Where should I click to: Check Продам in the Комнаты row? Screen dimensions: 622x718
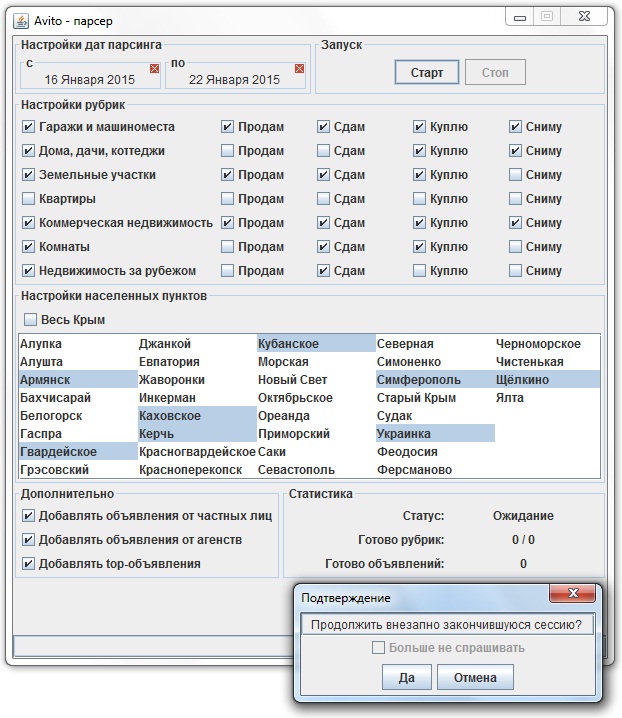coord(228,247)
